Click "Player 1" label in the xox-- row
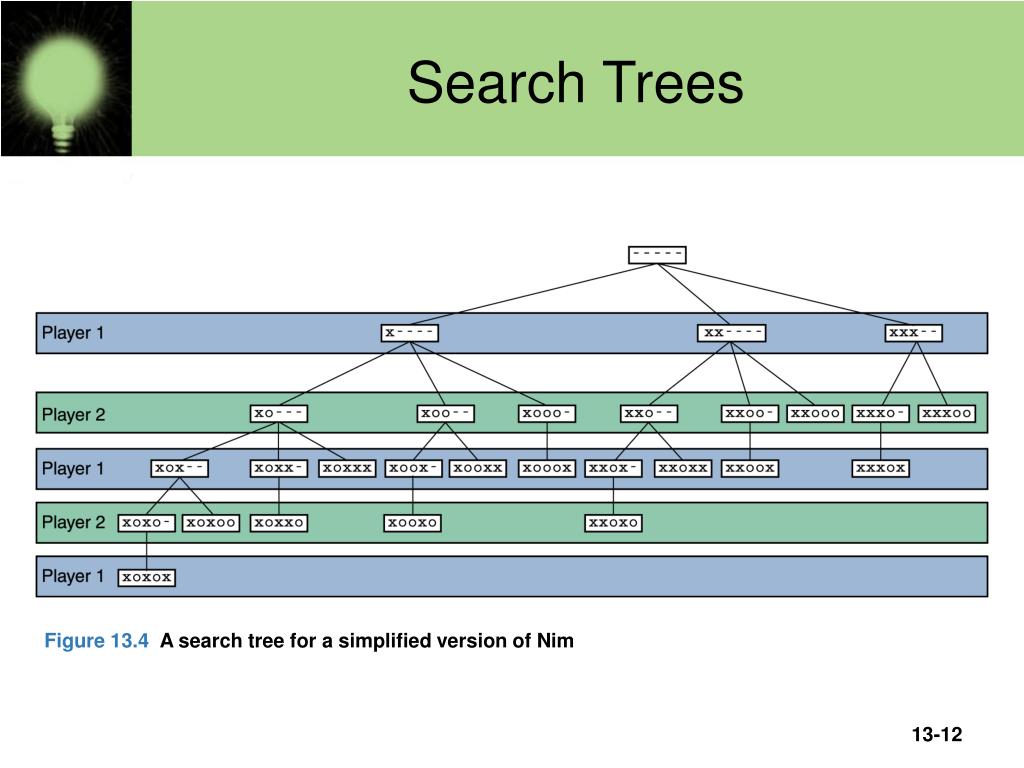Viewport: 1024px width, 768px height. pyautogui.click(x=72, y=469)
